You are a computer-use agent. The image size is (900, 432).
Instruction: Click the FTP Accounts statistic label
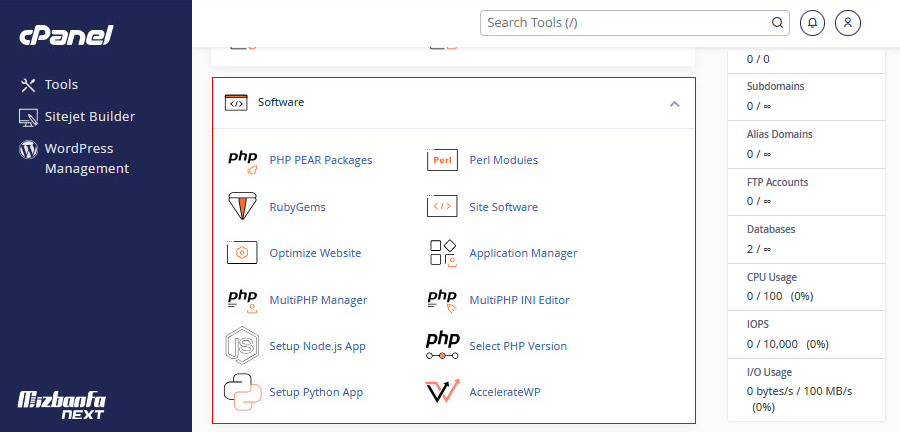coord(777,182)
